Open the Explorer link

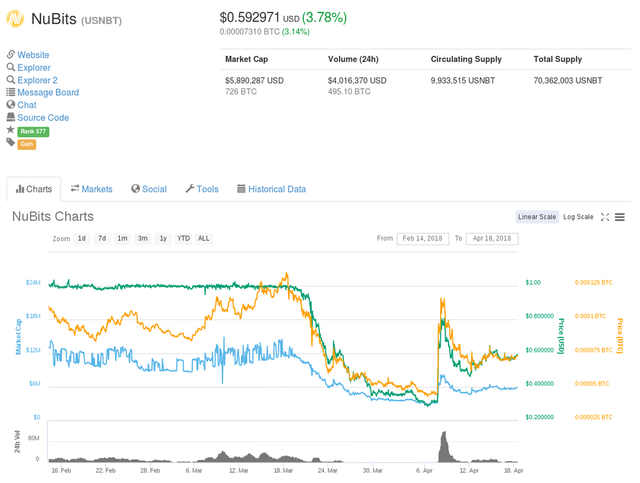[x=34, y=67]
